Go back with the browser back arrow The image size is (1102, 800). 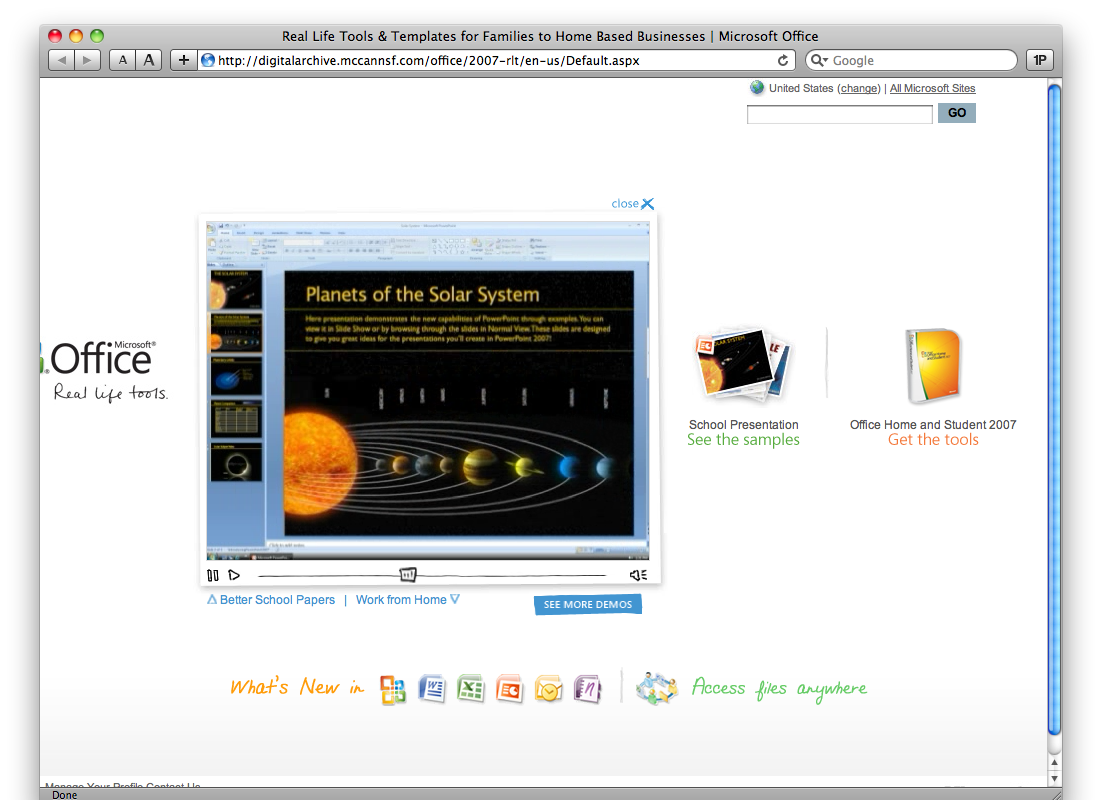[62, 60]
